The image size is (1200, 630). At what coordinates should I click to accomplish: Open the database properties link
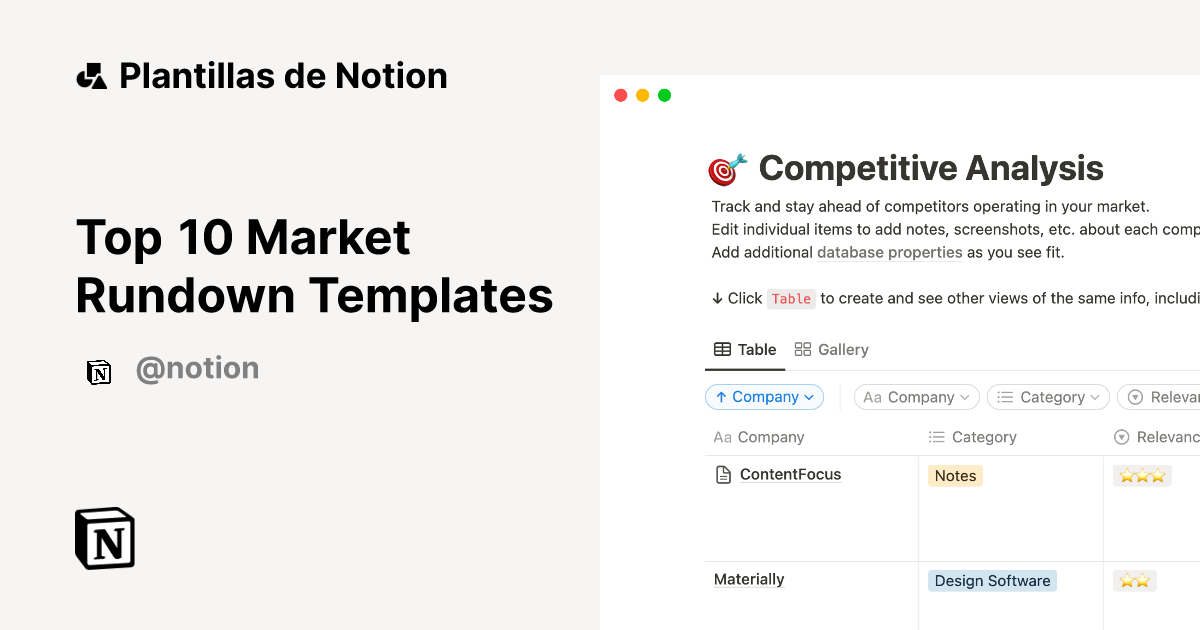889,252
